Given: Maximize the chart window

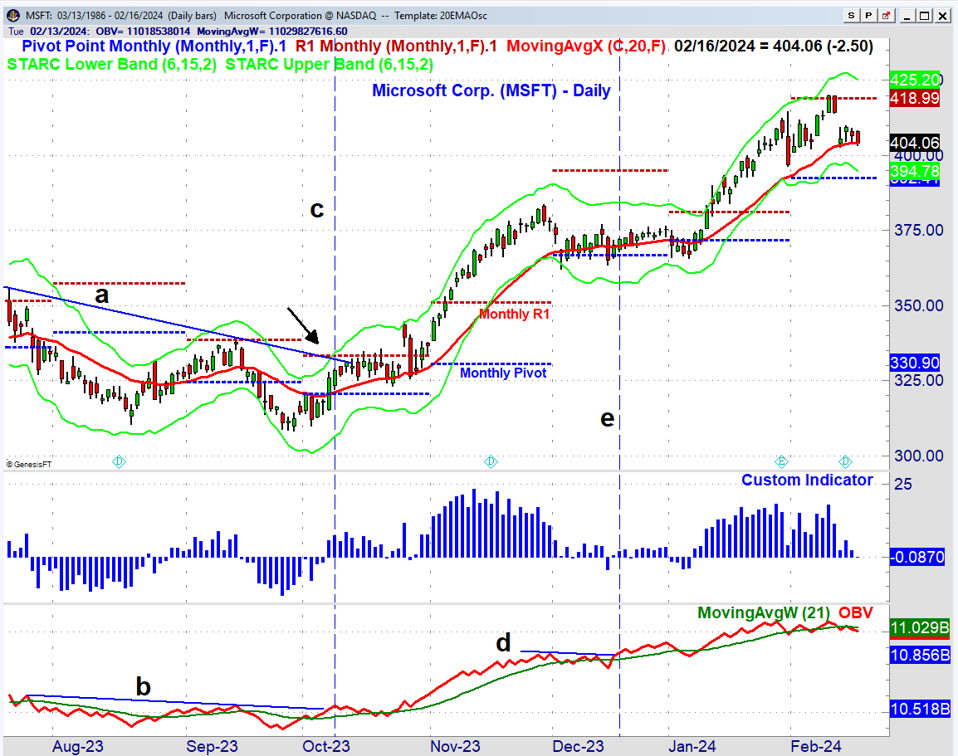Looking at the screenshot, I should click(x=926, y=15).
